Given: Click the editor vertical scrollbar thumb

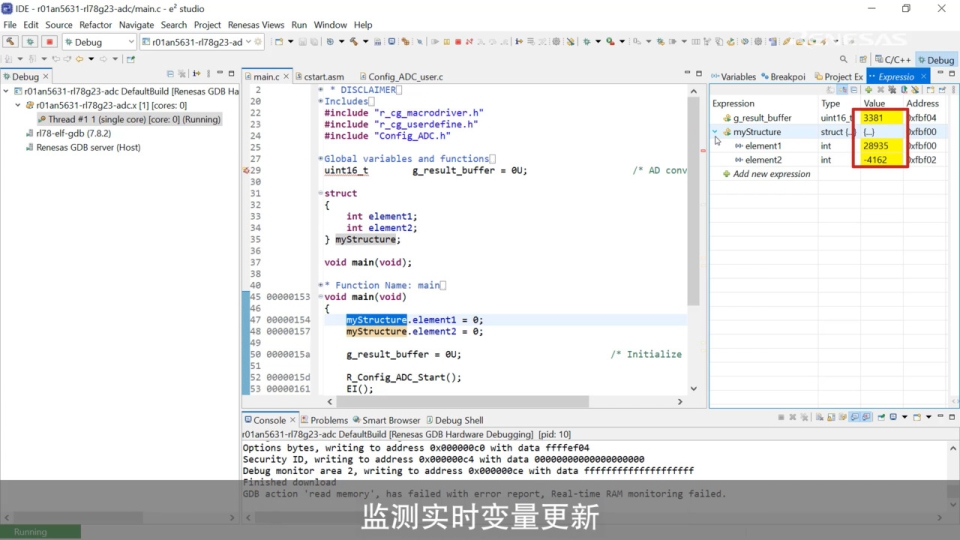Looking at the screenshot, I should pos(693,201).
